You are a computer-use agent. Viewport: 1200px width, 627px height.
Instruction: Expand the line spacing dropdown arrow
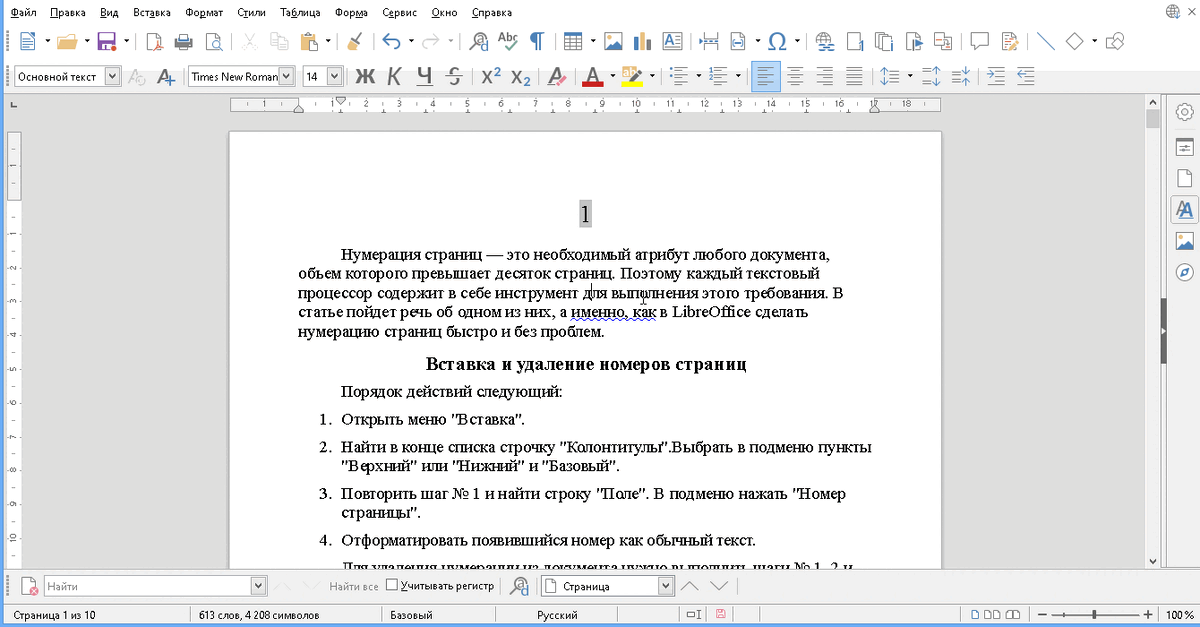909,76
